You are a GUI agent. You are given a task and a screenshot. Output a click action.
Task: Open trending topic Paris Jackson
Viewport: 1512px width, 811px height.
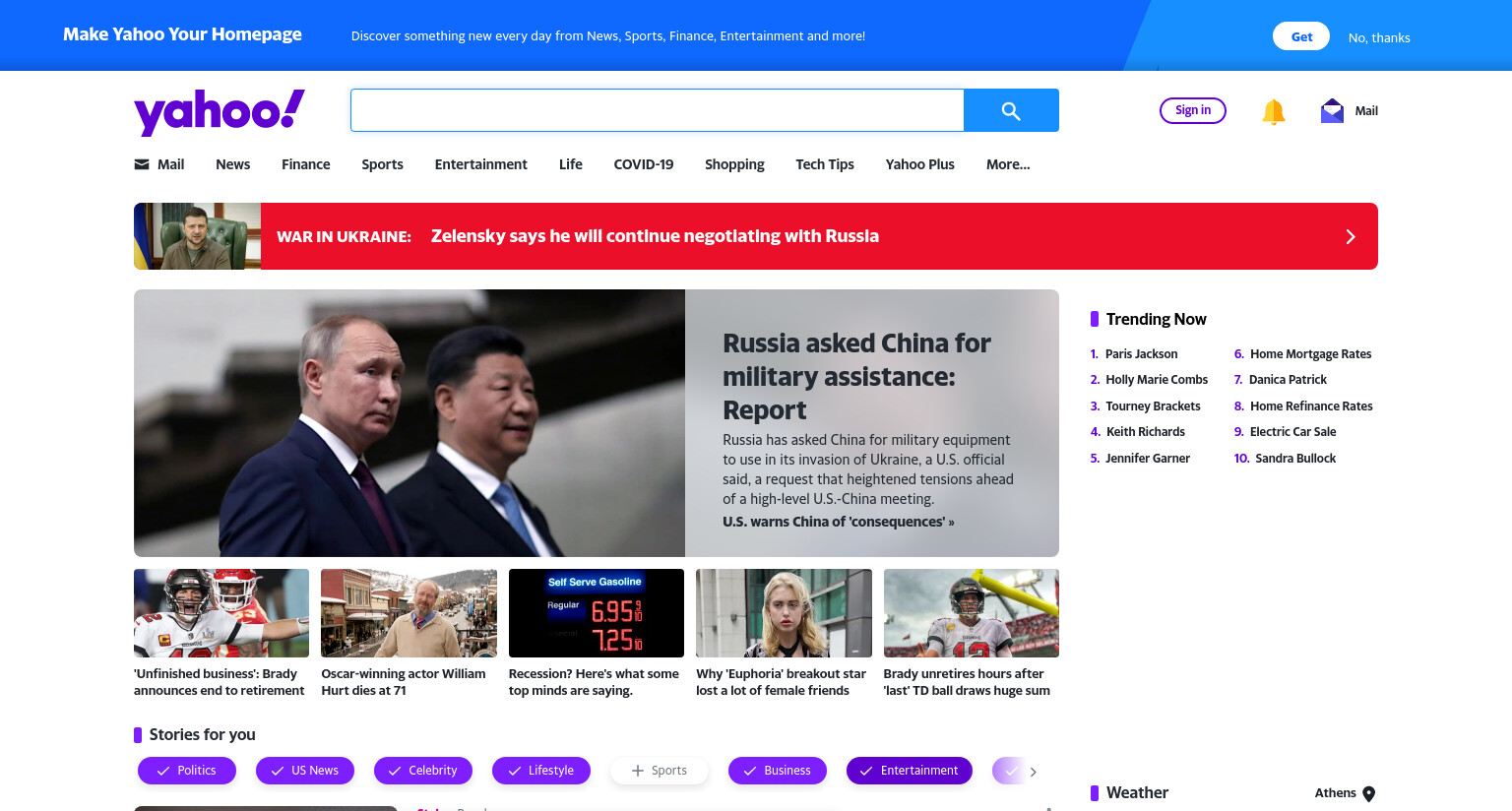pyautogui.click(x=1141, y=354)
